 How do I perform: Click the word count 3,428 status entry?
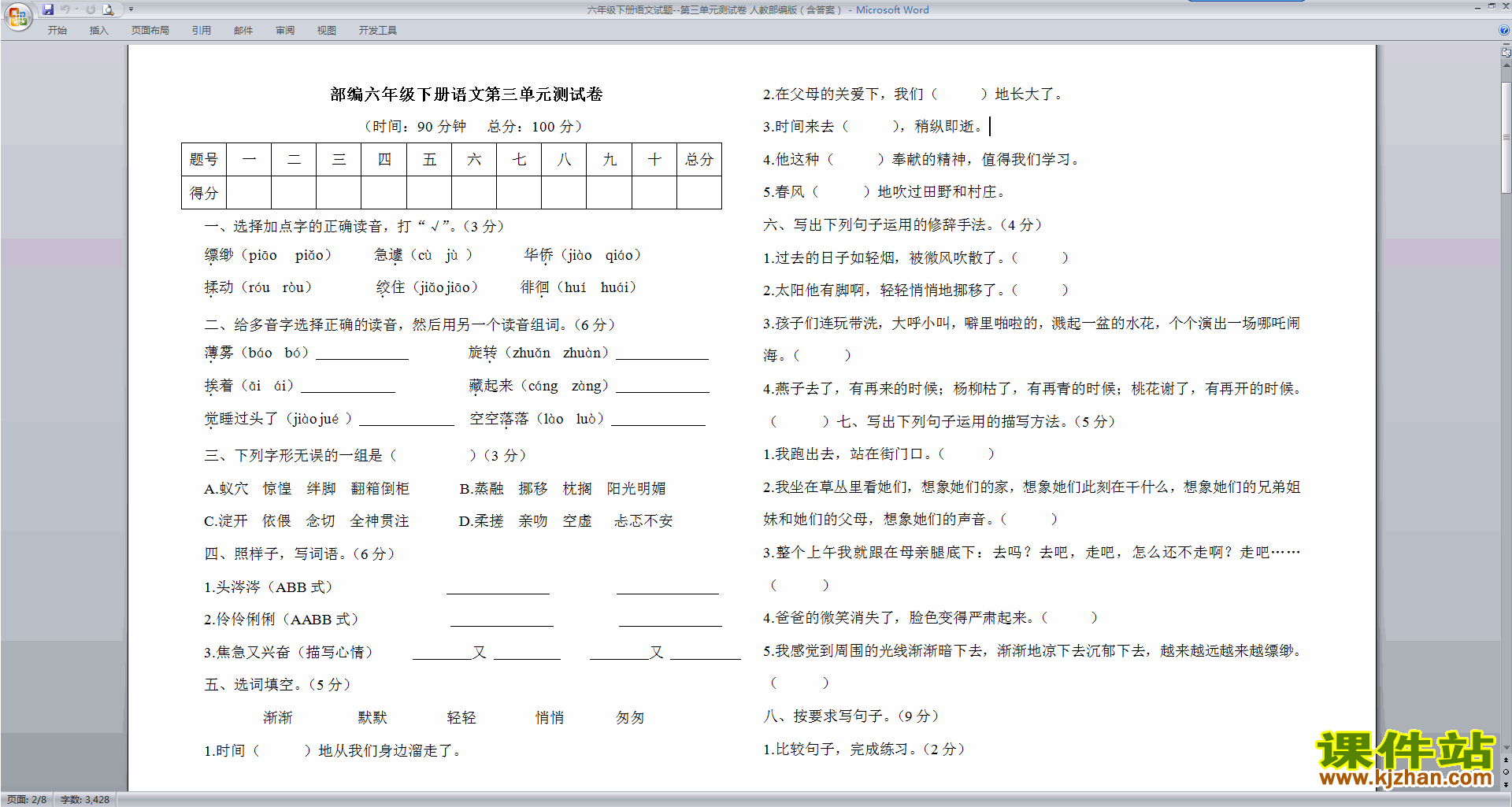pos(85,799)
